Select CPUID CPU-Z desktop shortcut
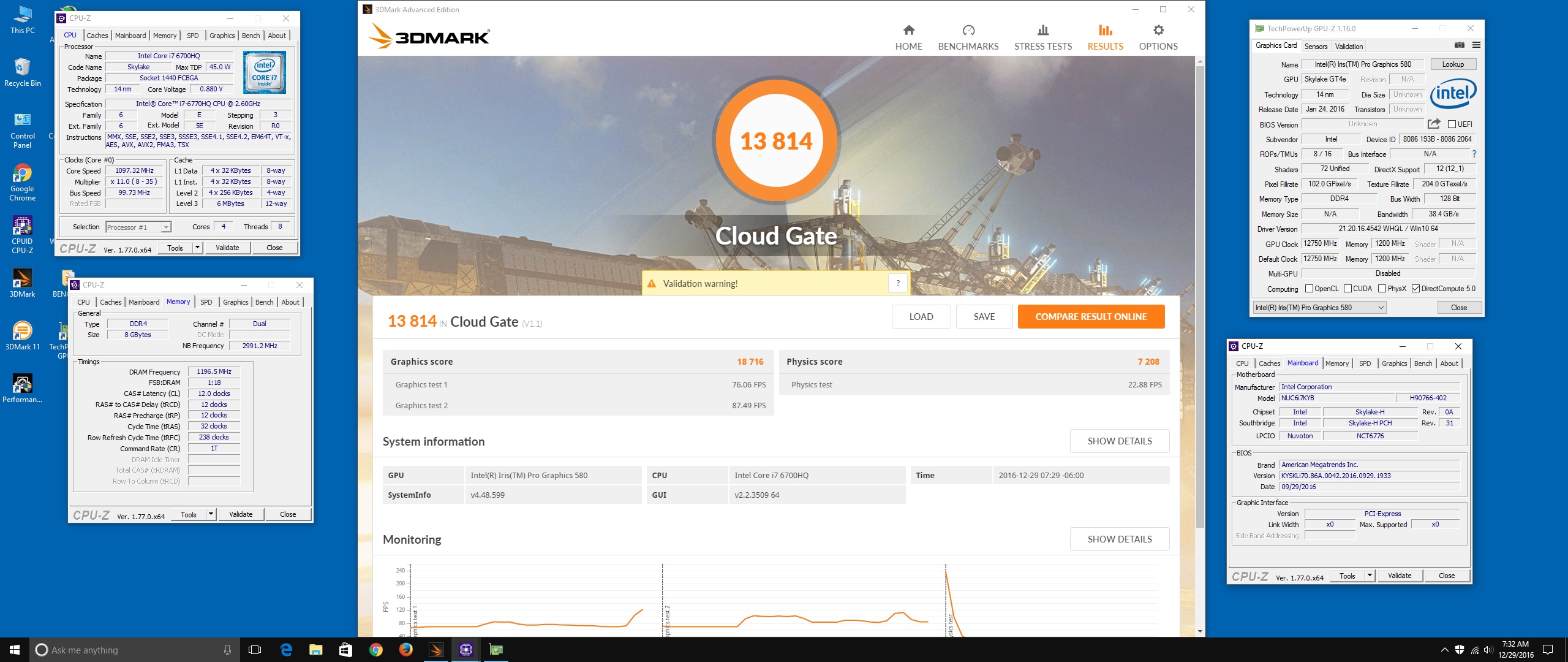1568x662 pixels. (23, 235)
